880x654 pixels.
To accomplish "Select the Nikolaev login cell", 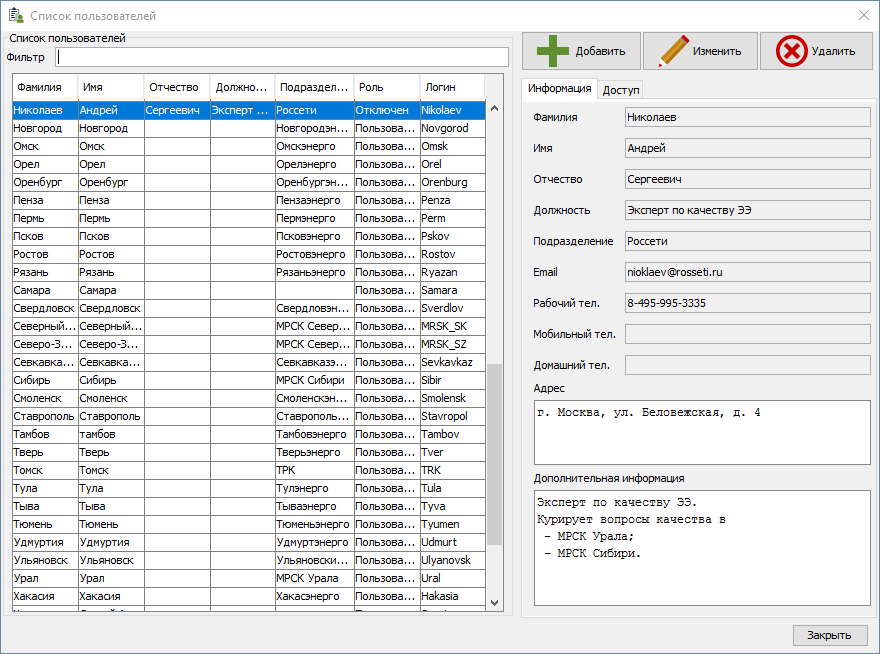I will coord(453,111).
